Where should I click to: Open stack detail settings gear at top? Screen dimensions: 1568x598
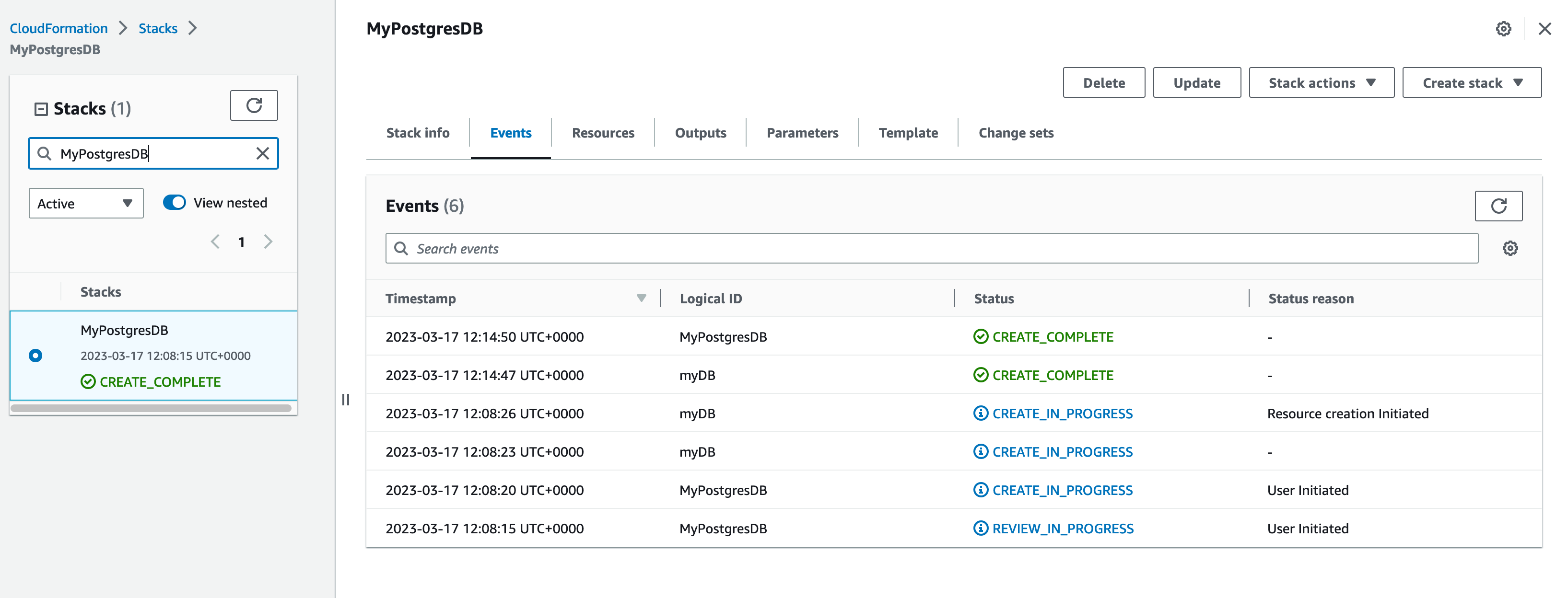tap(1503, 29)
